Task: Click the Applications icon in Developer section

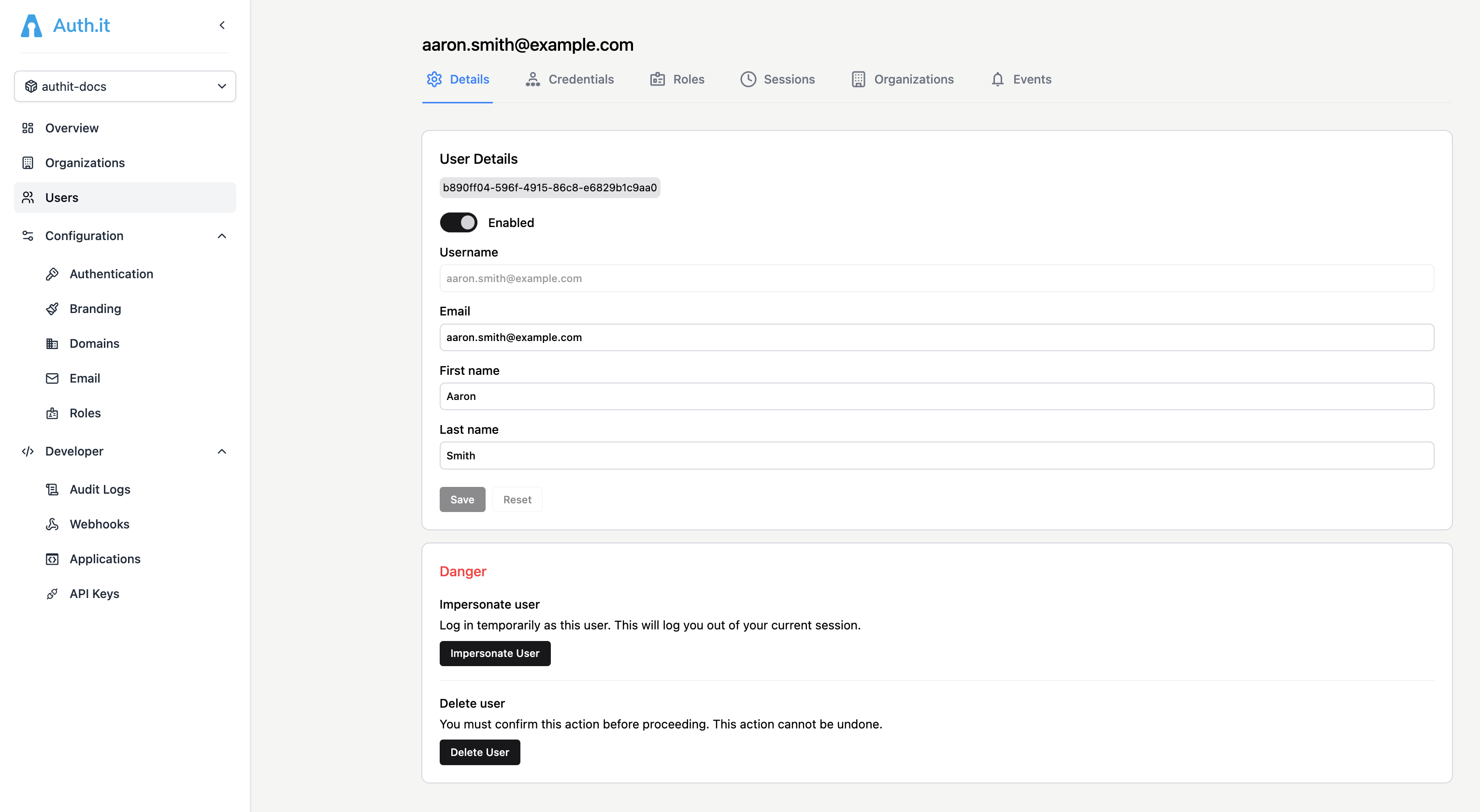Action: [x=52, y=558]
